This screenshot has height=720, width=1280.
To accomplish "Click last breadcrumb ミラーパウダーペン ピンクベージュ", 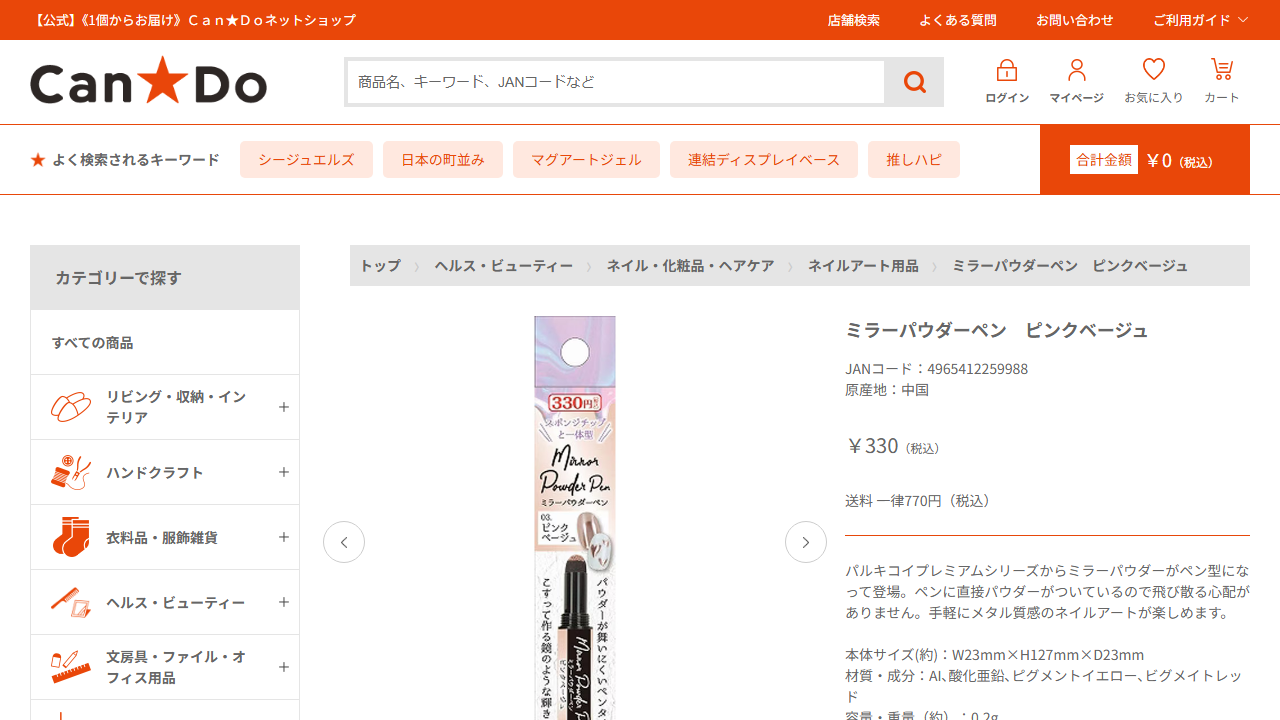I will 1070,266.
